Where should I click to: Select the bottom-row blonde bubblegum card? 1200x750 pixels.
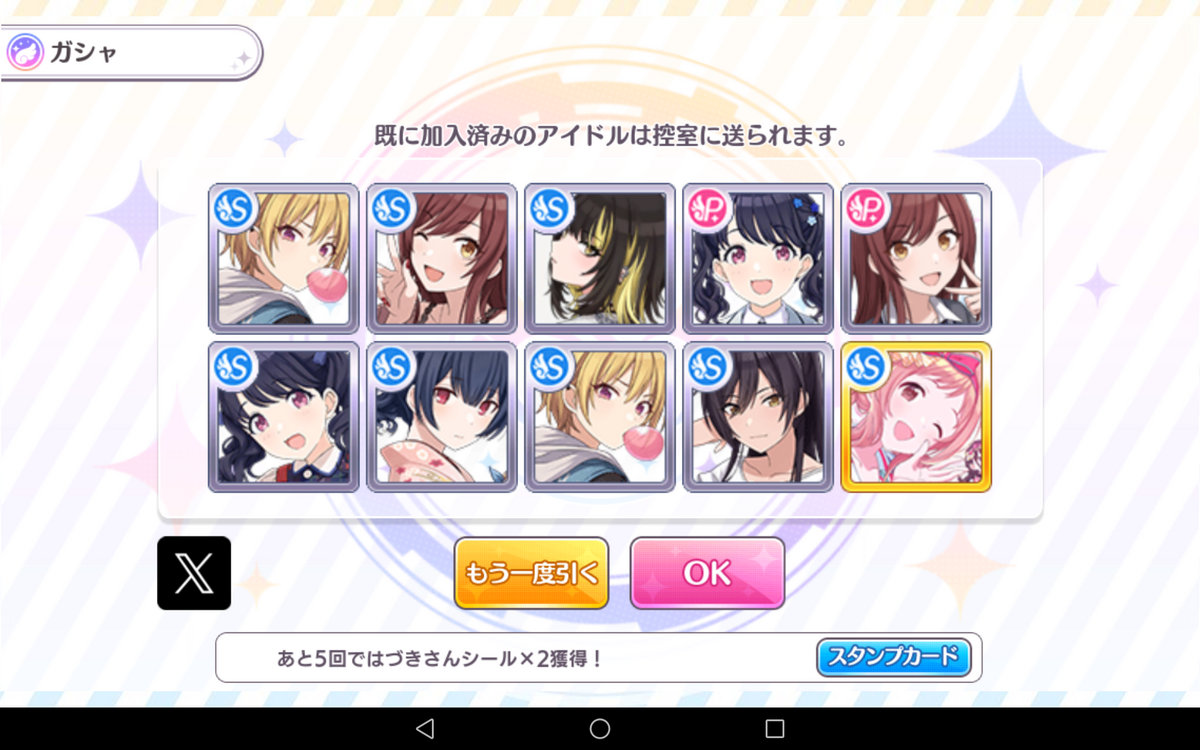600,417
